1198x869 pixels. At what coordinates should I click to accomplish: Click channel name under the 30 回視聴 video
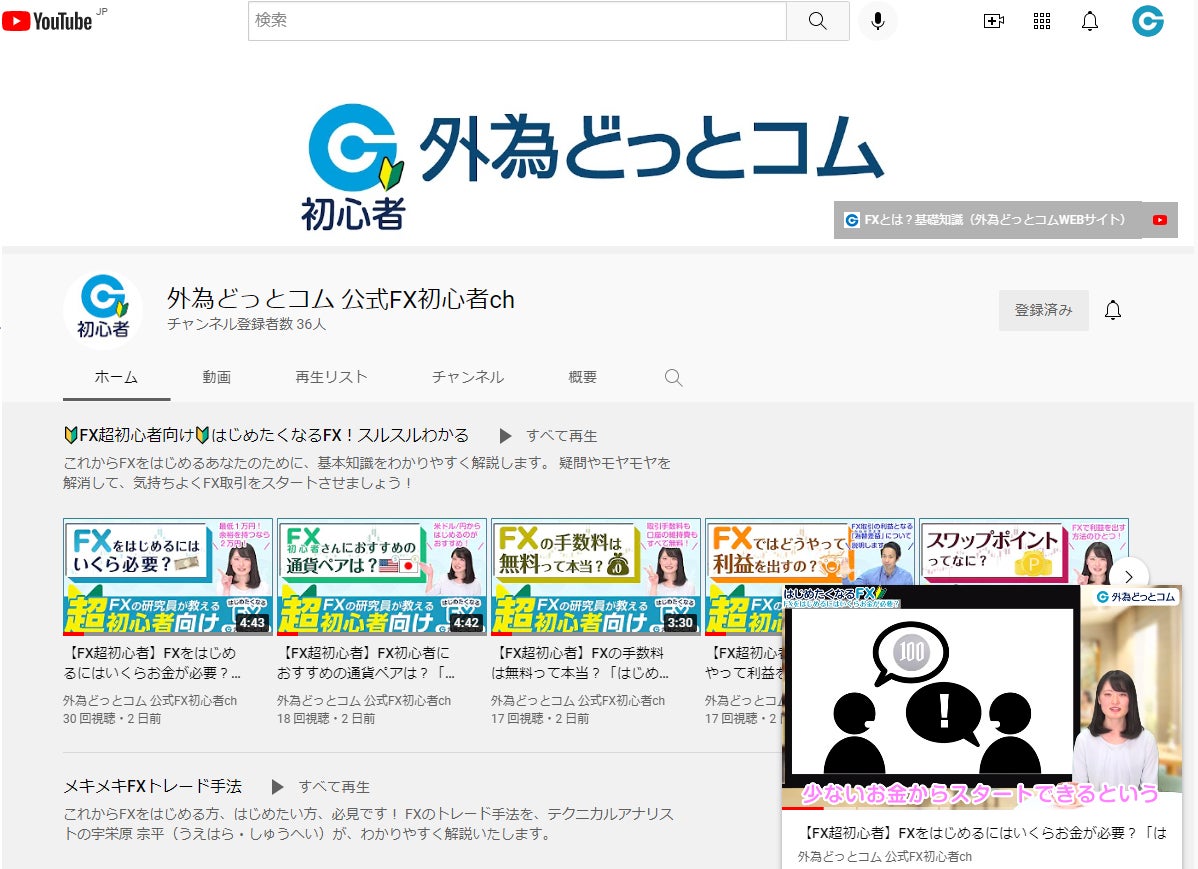(x=150, y=700)
